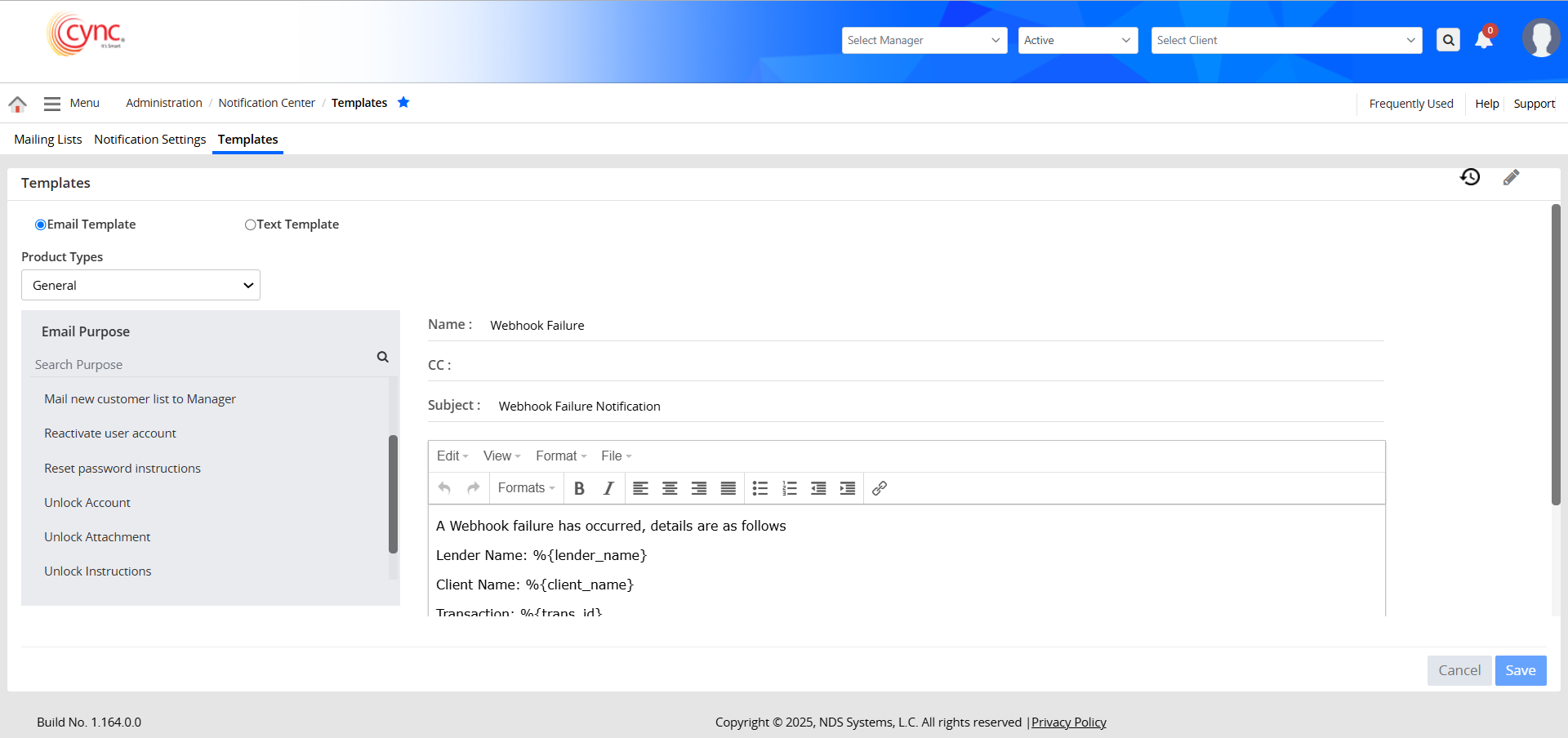Open the Privacy Policy link
Image resolution: width=1568 pixels, height=738 pixels.
(1068, 722)
